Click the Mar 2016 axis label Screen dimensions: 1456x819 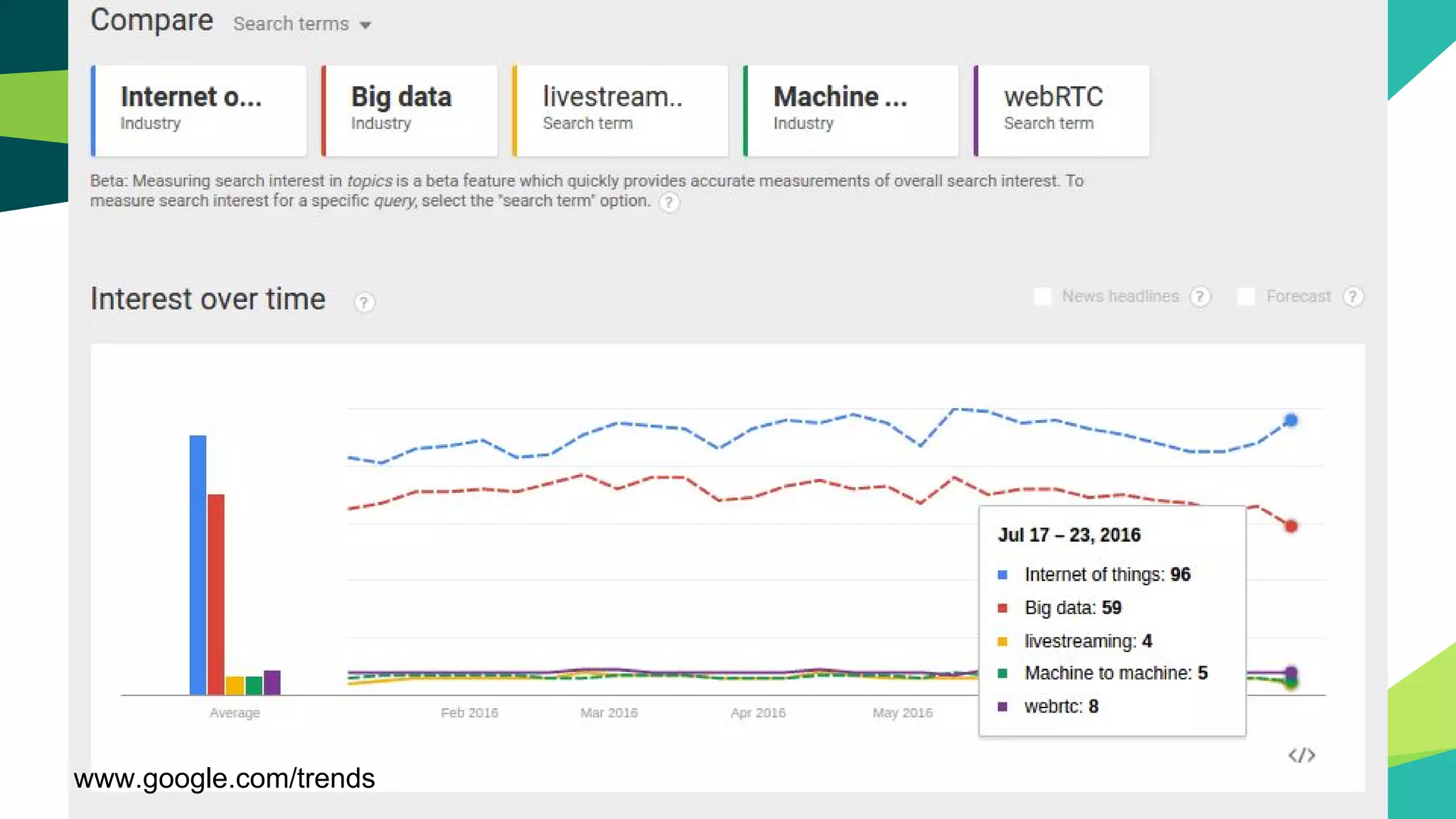pyautogui.click(x=609, y=712)
